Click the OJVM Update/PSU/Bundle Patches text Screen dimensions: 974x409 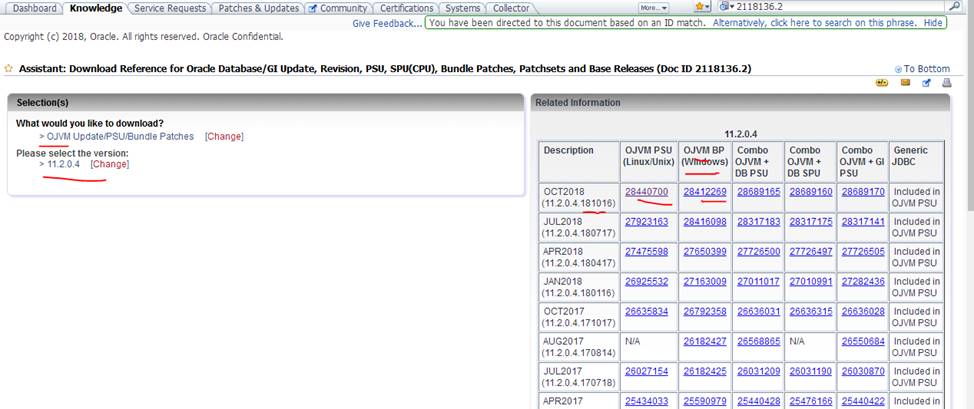tap(120, 136)
